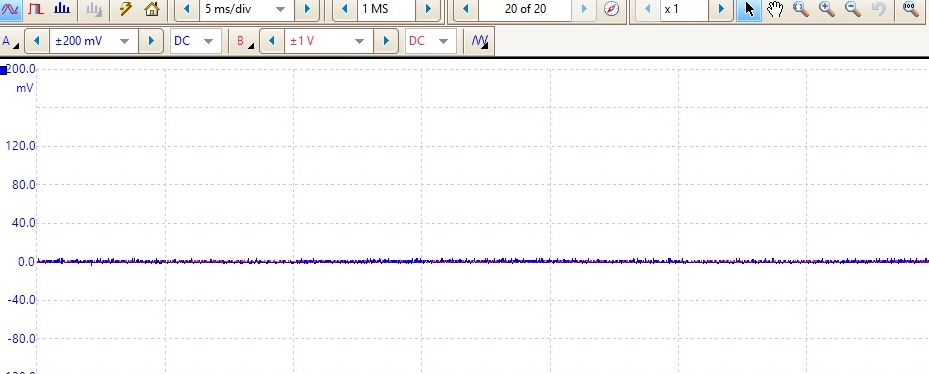Viewport: 929px width, 374px height.
Task: Increase Channel B ±1 V range
Action: tap(386, 41)
